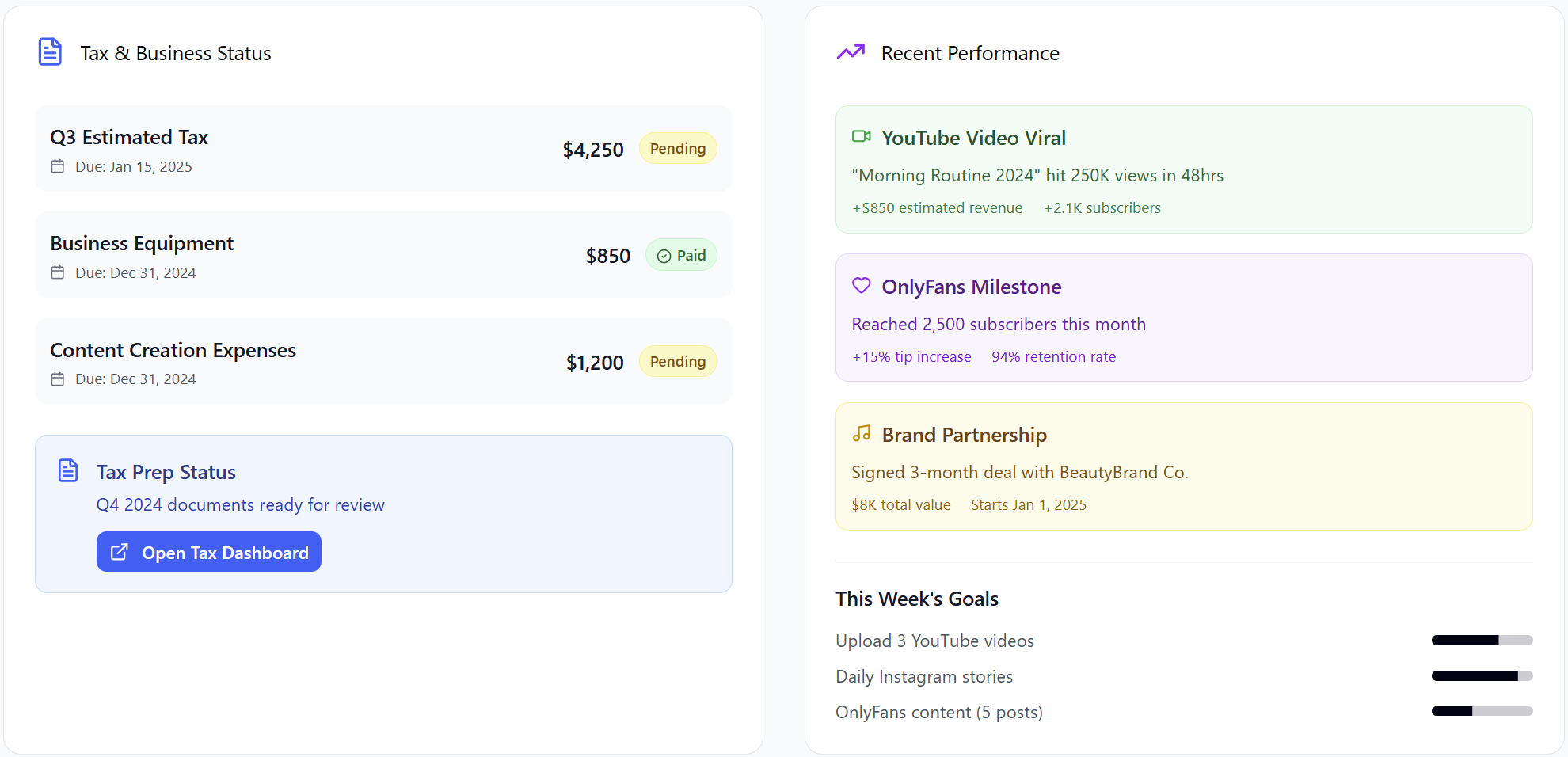1568x757 pixels.
Task: Click the +$850 estimated revenue link
Action: [x=937, y=207]
